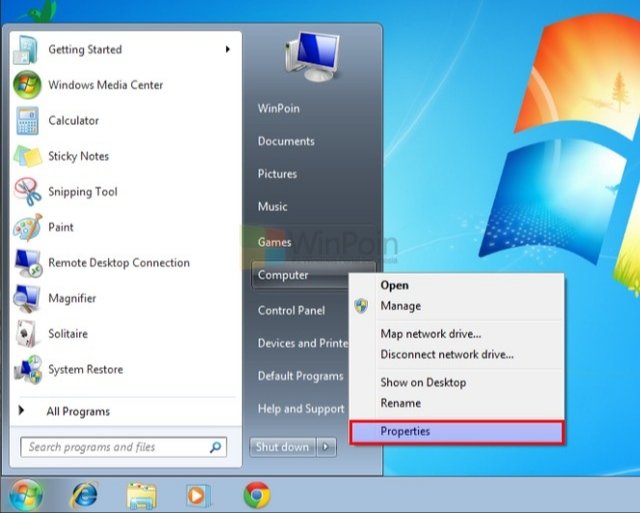This screenshot has width=640, height=513.
Task: Click the Manage shield icon
Action: [x=361, y=306]
